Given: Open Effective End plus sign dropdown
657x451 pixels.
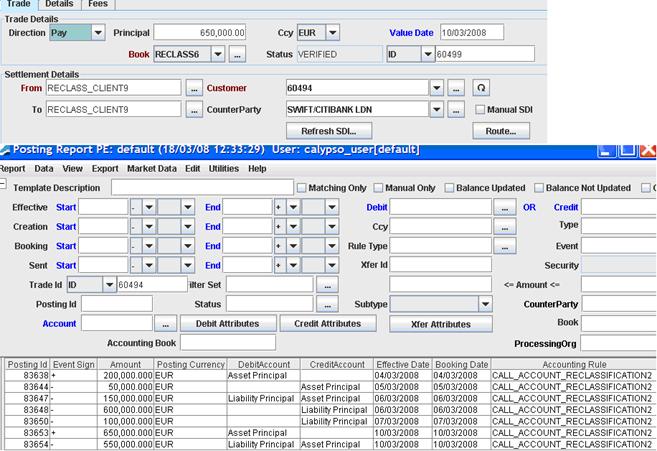Looking at the screenshot, I should click(x=293, y=207).
